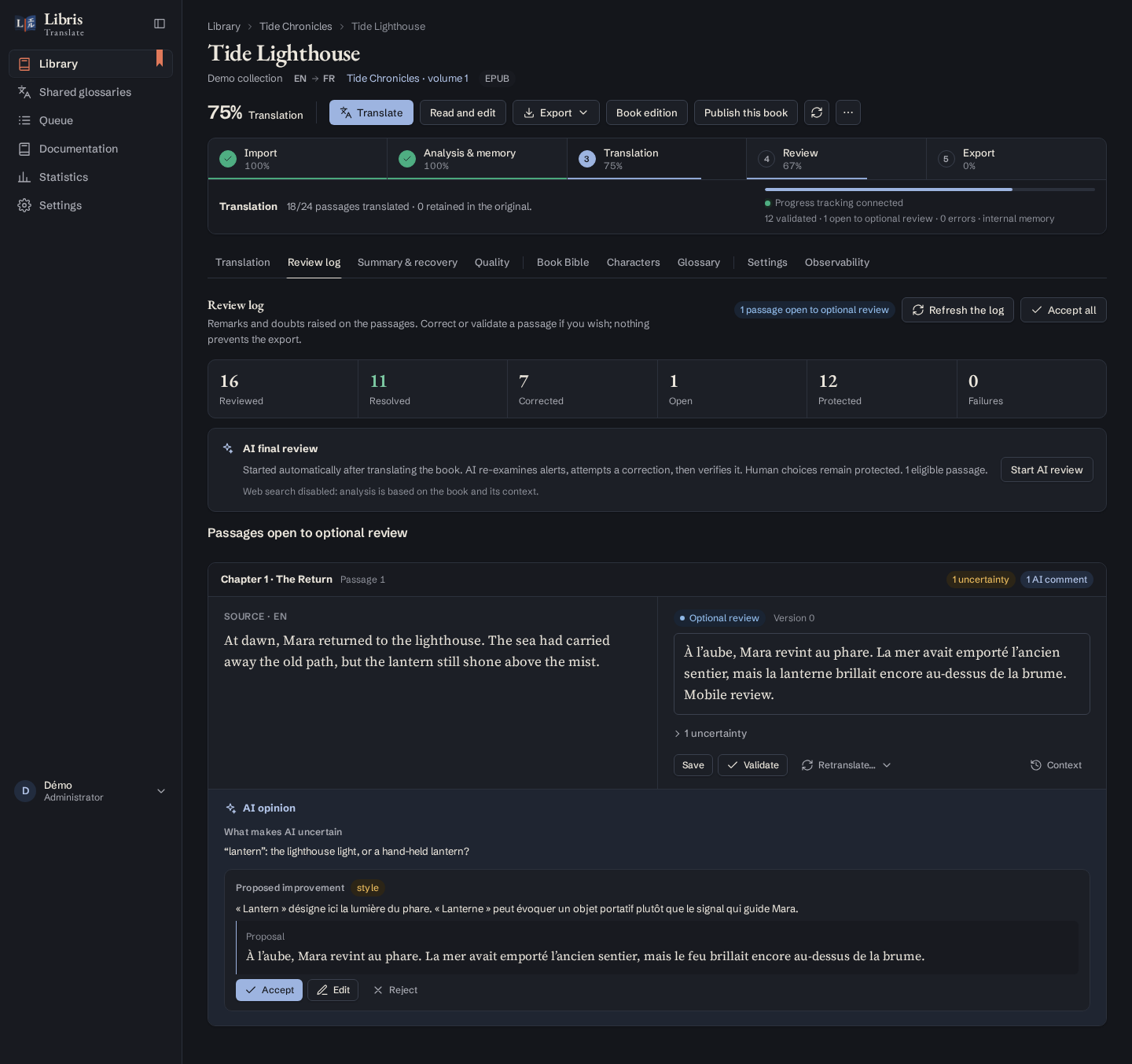Expand the 1 uncertainty details
The width and height of the screenshot is (1132, 1064).
711,734
